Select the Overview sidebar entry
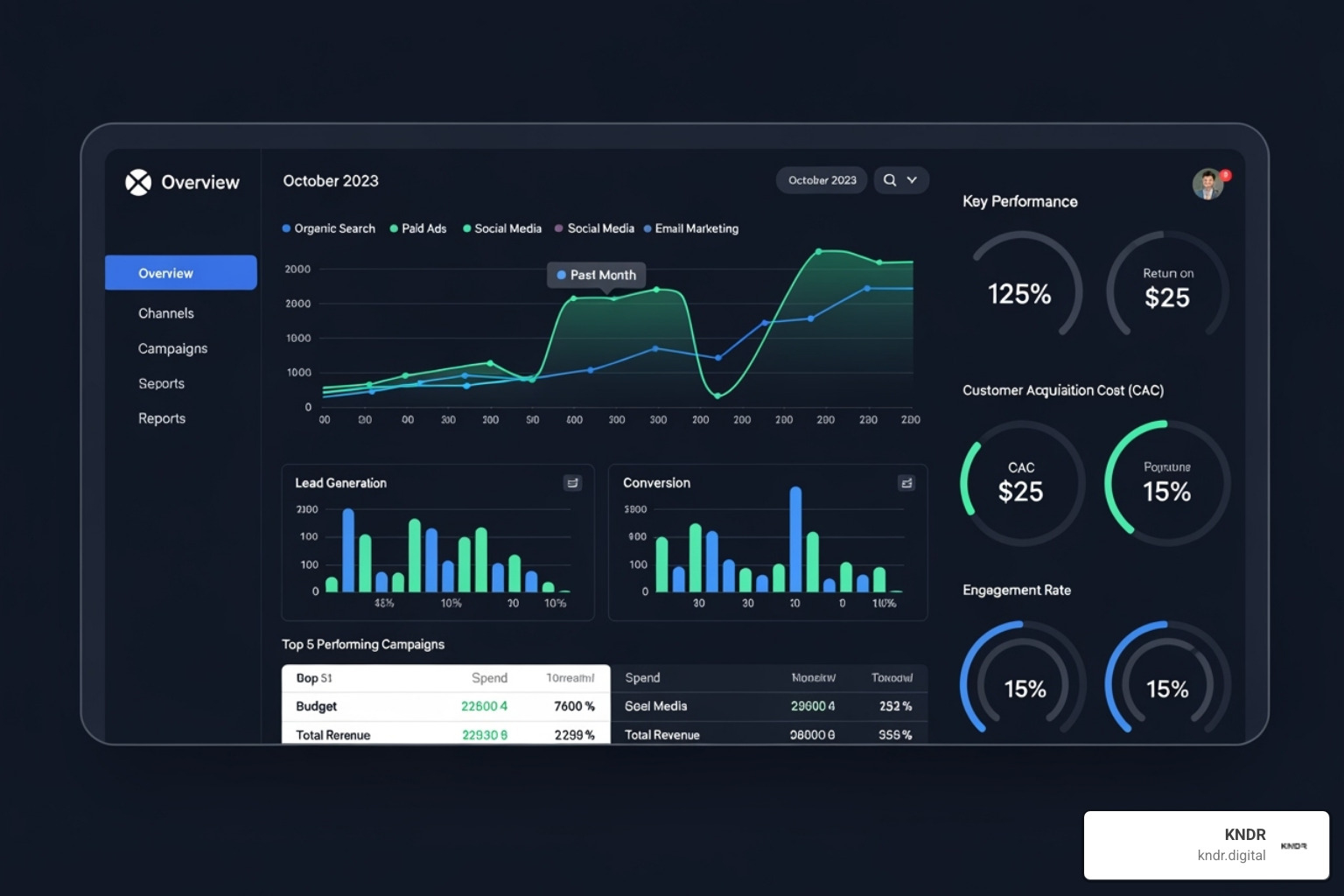The image size is (1344, 896). click(x=166, y=272)
